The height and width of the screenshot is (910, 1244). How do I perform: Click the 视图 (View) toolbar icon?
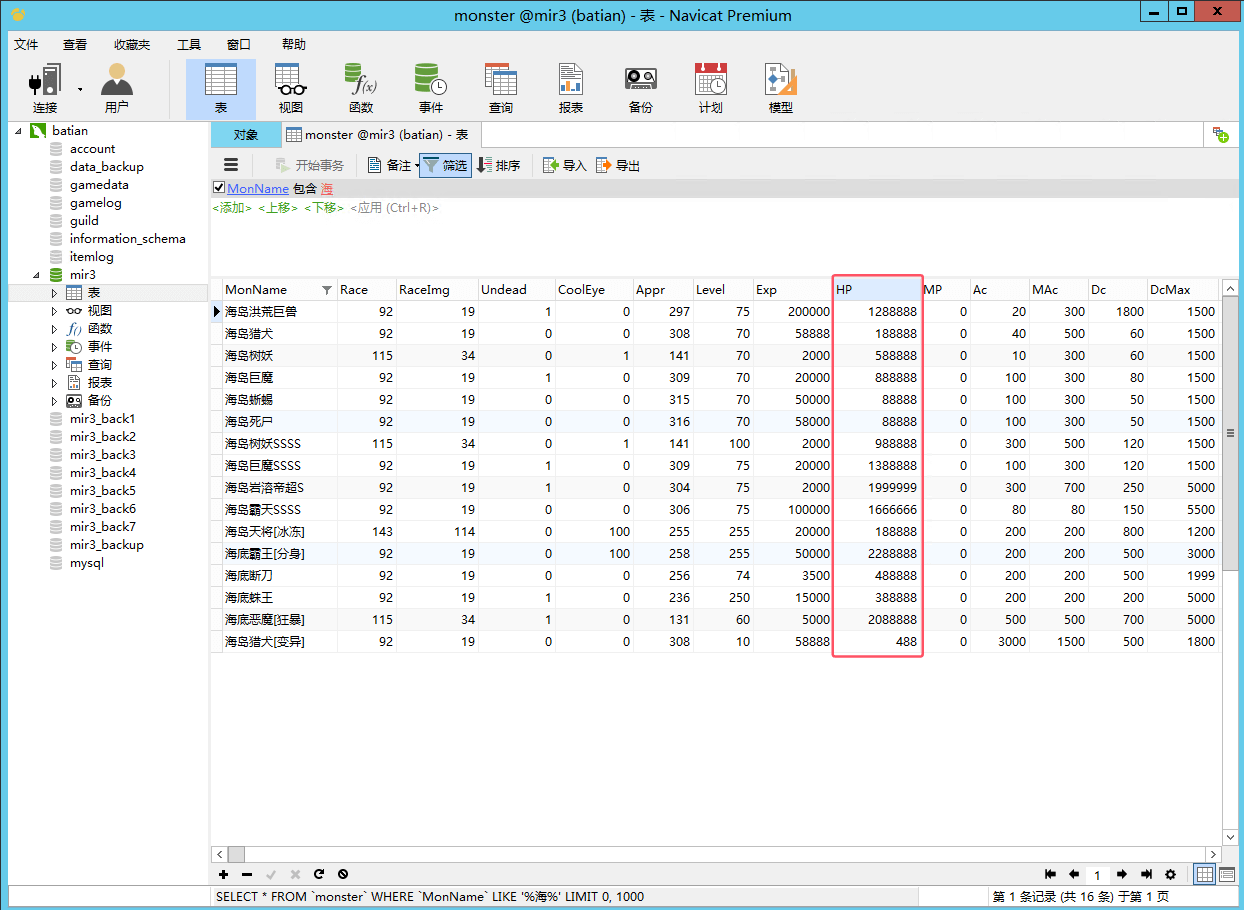pos(290,88)
